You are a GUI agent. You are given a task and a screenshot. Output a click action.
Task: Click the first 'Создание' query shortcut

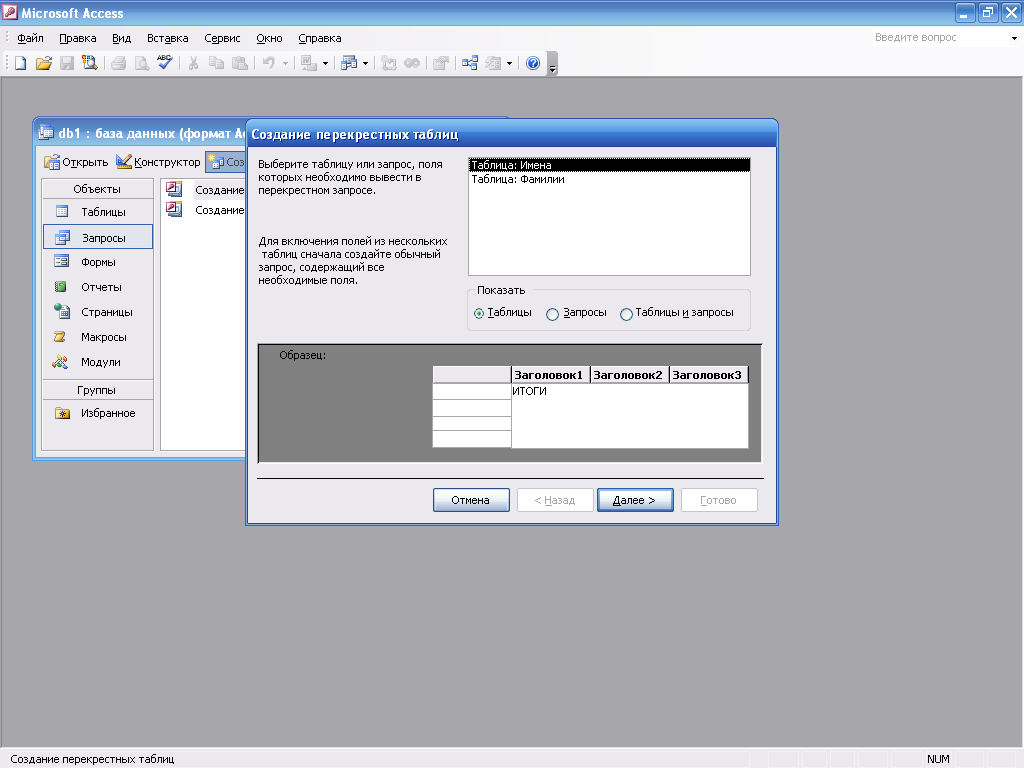206,189
